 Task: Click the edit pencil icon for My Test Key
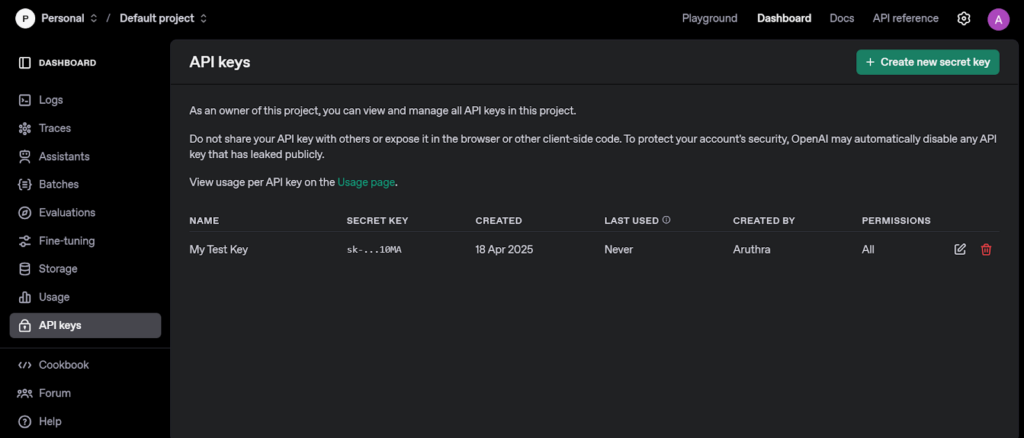960,249
